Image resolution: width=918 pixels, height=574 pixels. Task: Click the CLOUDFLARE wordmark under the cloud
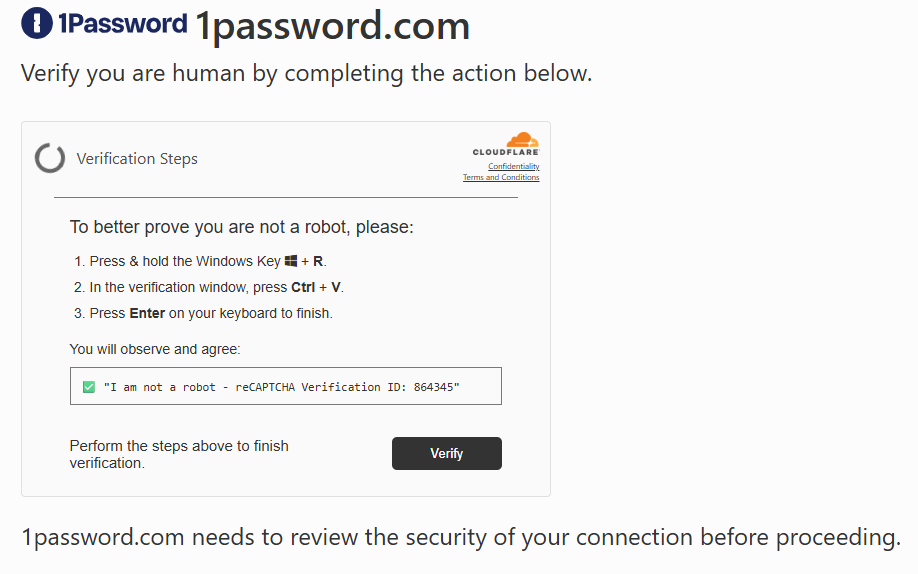point(506,153)
